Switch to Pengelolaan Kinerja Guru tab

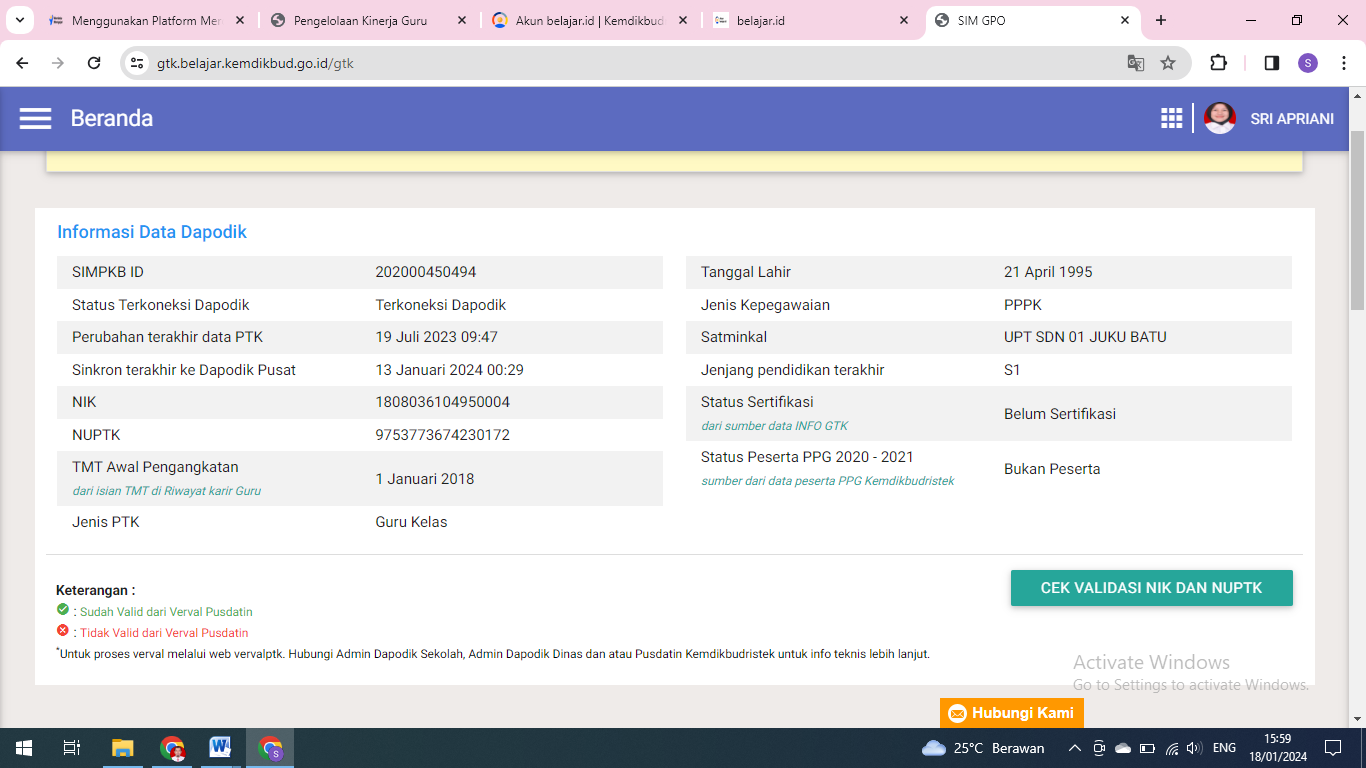point(360,20)
